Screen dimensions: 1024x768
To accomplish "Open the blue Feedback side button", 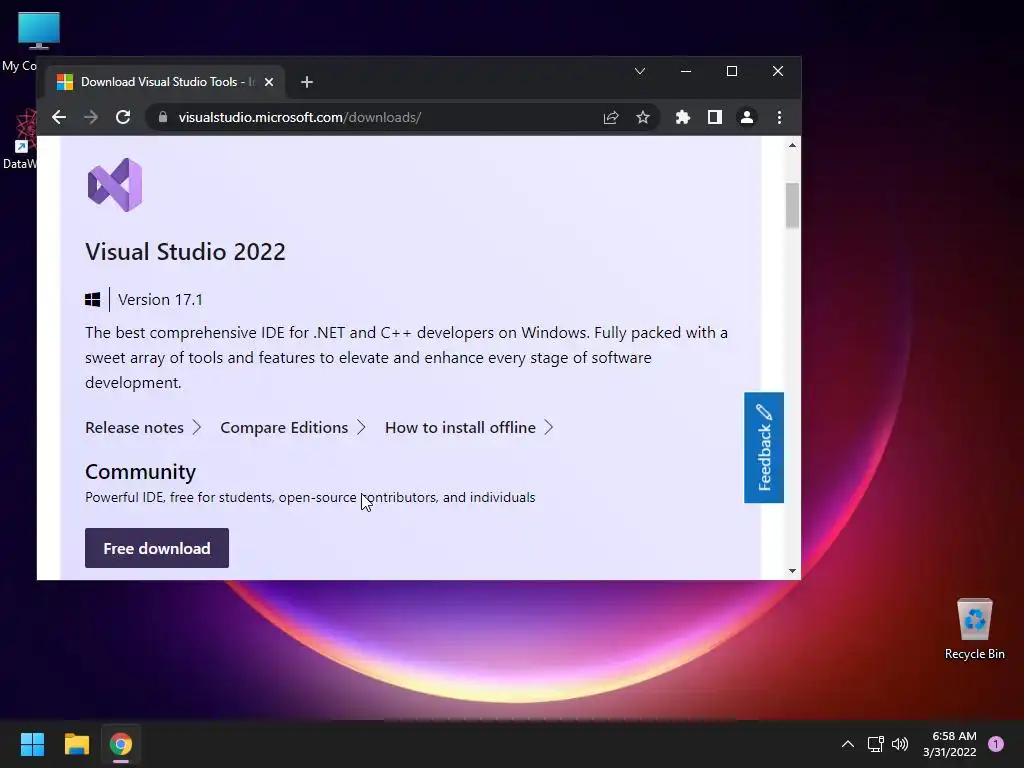I will pyautogui.click(x=763, y=447).
